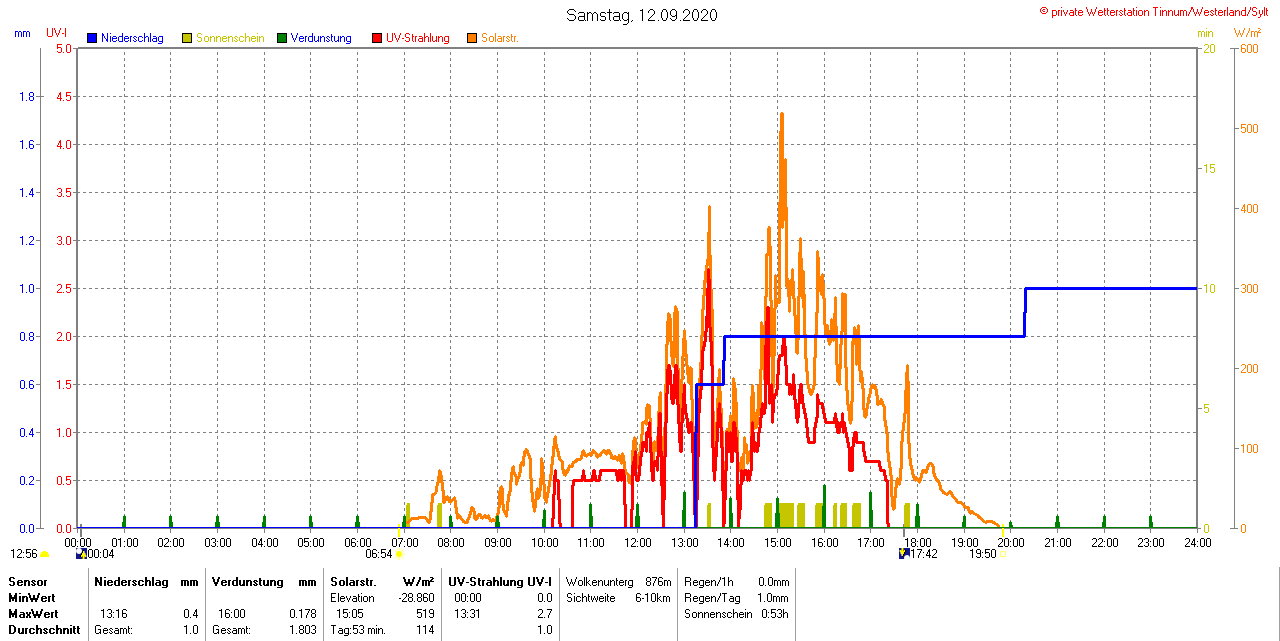Click the blue precipitation step line at 1.0
Image resolution: width=1280 pixels, height=641 pixels.
click(1110, 288)
